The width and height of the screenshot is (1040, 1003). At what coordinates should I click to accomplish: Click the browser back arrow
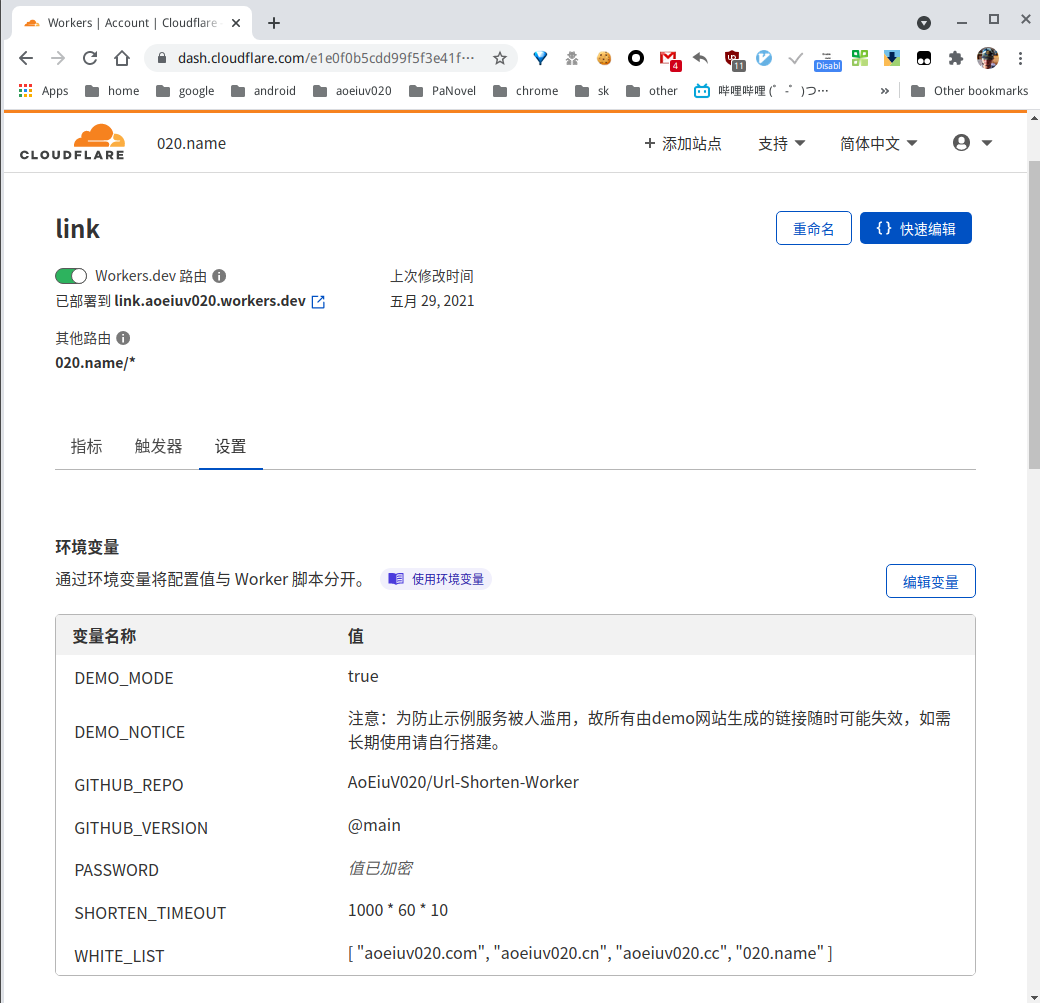click(x=26, y=58)
